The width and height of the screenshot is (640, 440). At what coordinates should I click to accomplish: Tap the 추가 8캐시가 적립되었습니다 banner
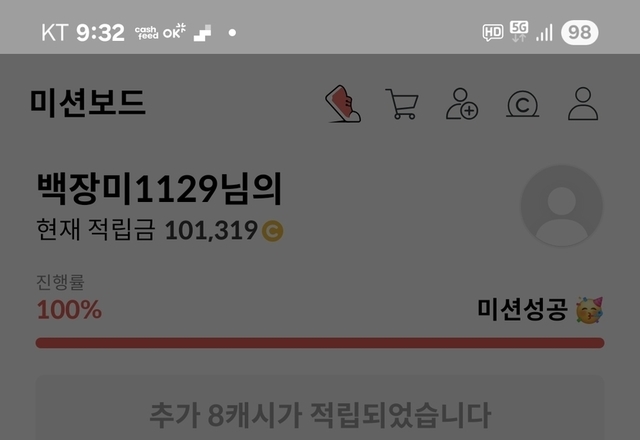click(x=320, y=408)
